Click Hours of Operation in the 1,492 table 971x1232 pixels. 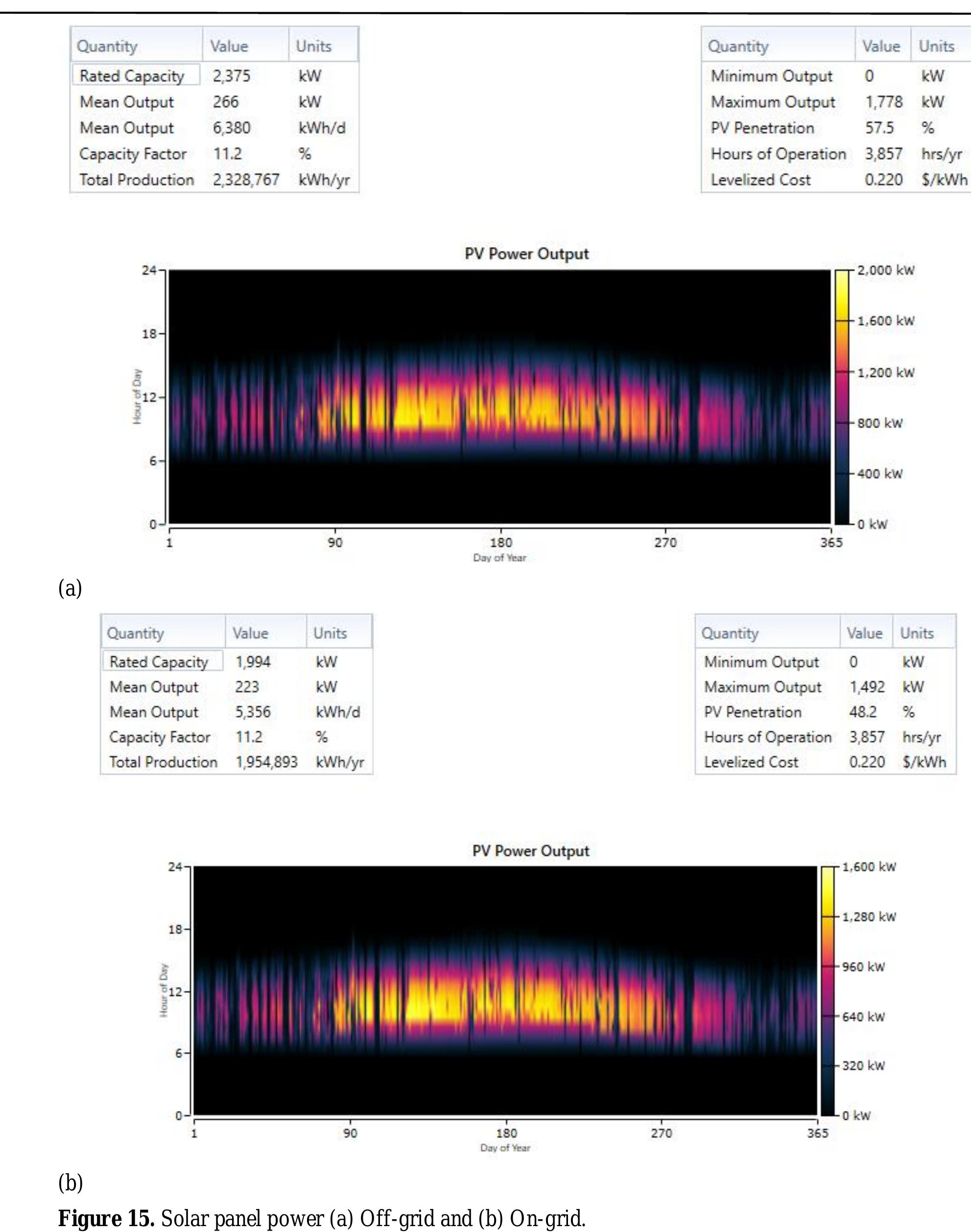pos(767,737)
